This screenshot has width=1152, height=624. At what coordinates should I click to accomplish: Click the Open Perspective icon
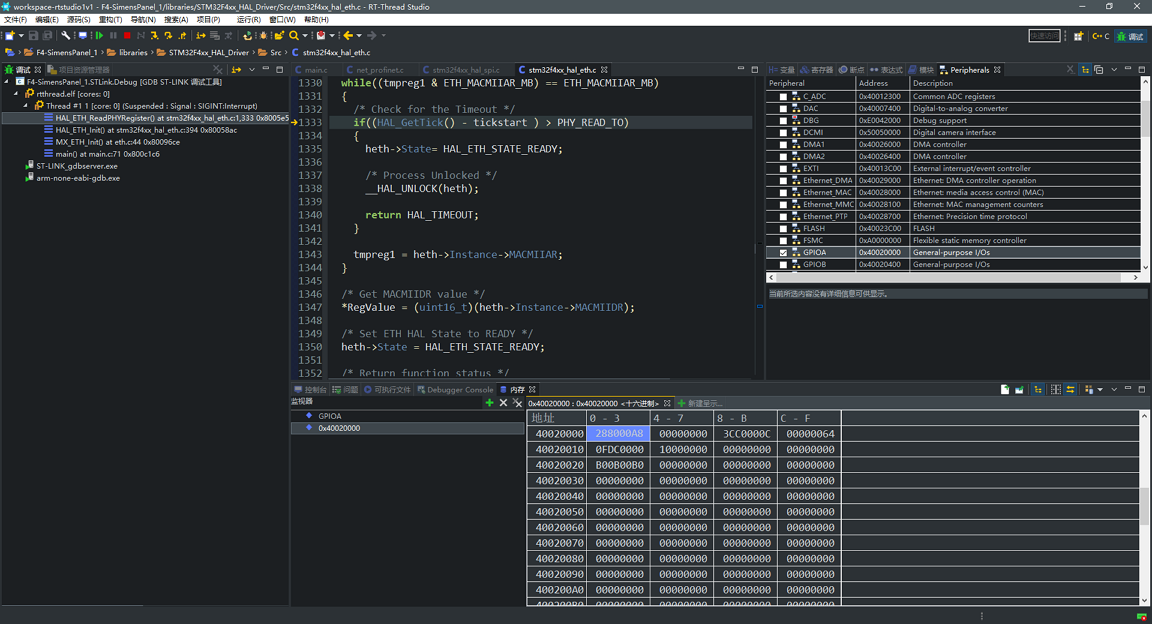click(1079, 36)
